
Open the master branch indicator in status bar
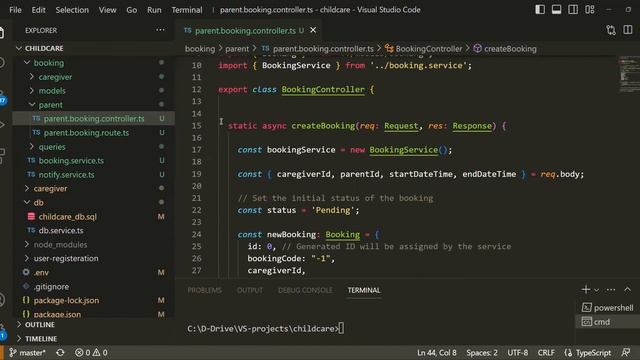pos(27,353)
